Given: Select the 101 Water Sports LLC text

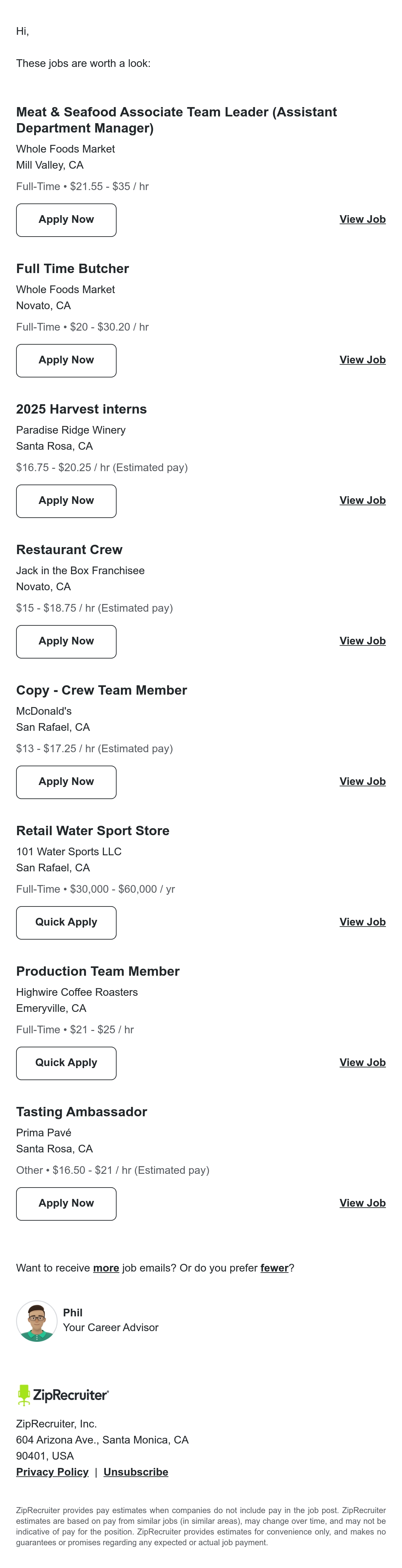Looking at the screenshot, I should (x=69, y=852).
